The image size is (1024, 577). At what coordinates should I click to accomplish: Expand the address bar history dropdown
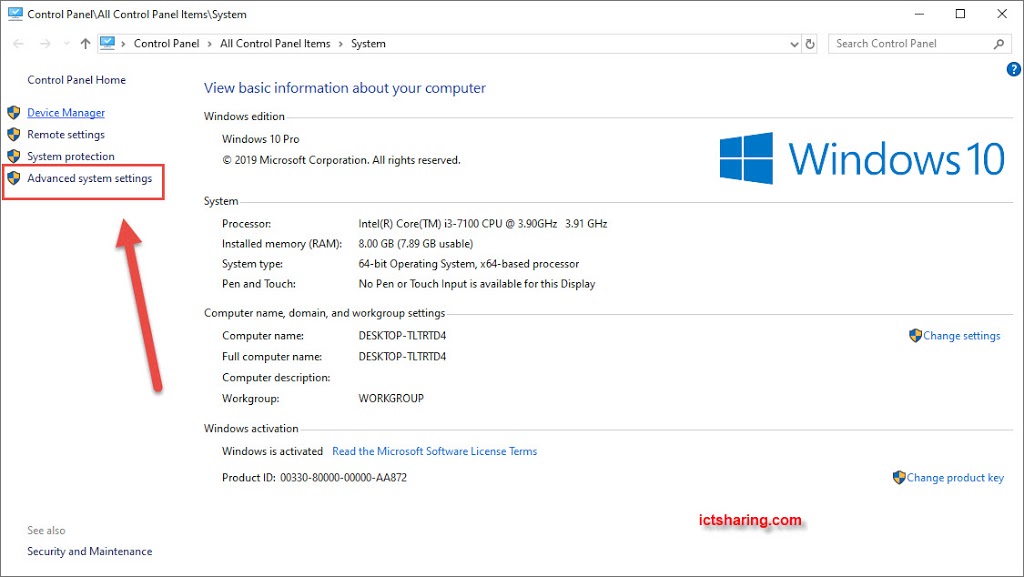coord(794,44)
